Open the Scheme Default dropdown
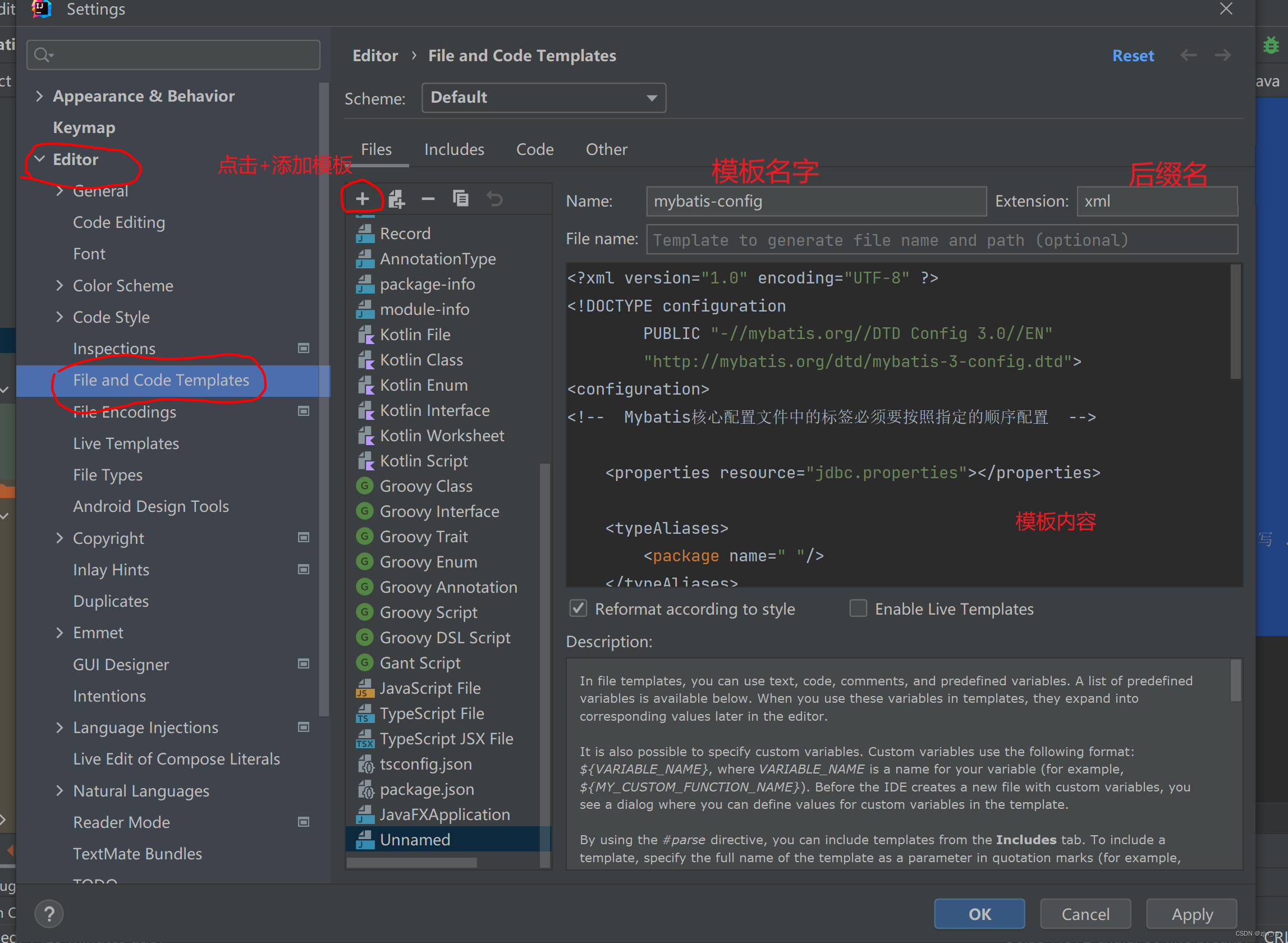Screen dimensions: 1288x943 [x=543, y=98]
